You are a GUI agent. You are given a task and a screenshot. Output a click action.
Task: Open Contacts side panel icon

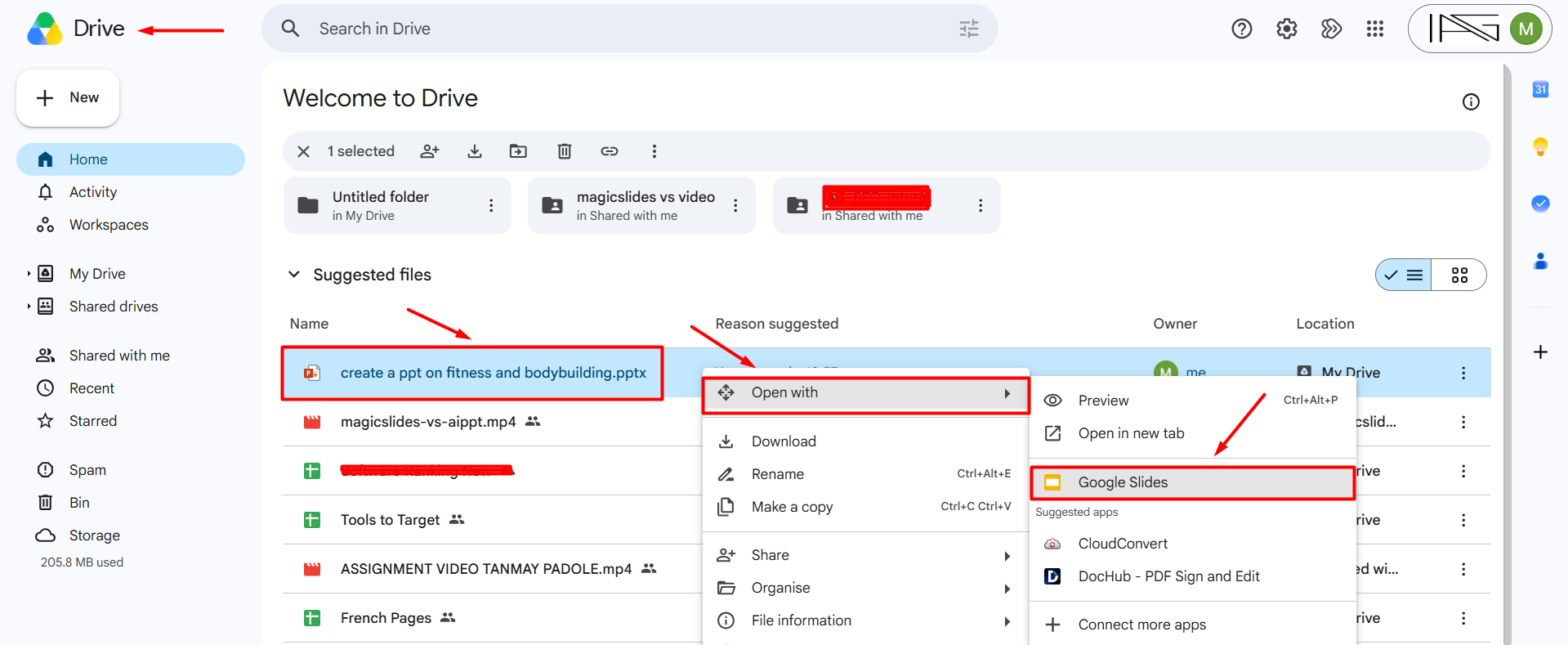1540,261
